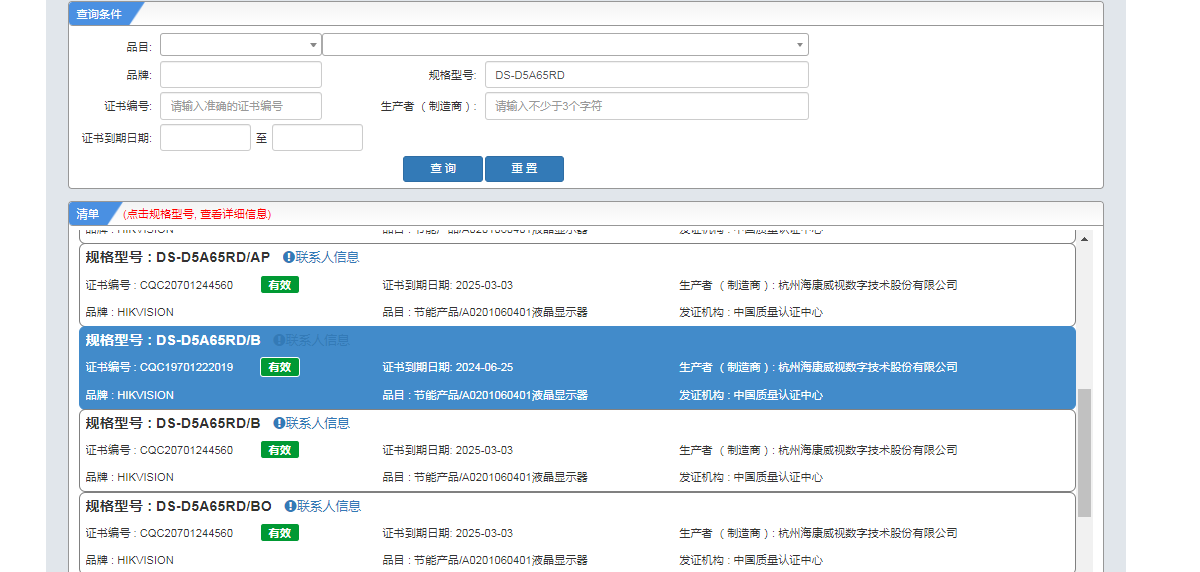This screenshot has width=1200, height=572.
Task: Open 联系人信息 link in highlighted CQC19701222019 row
Action: (318, 340)
